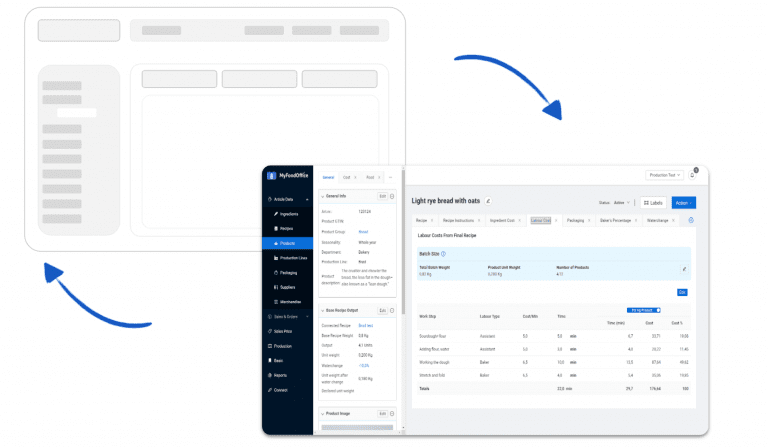Viewport: 768px width, 447px height.
Task: Click the MyFoodOffice logo icon
Action: click(272, 177)
